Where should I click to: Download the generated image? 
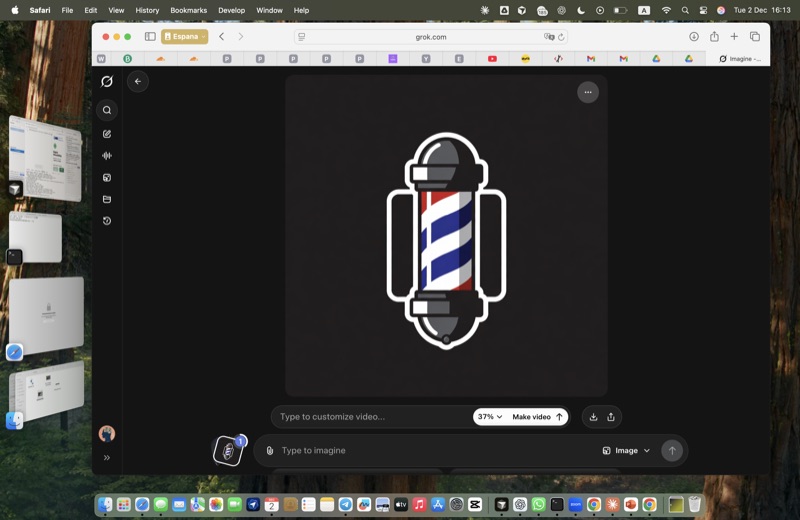click(593, 417)
